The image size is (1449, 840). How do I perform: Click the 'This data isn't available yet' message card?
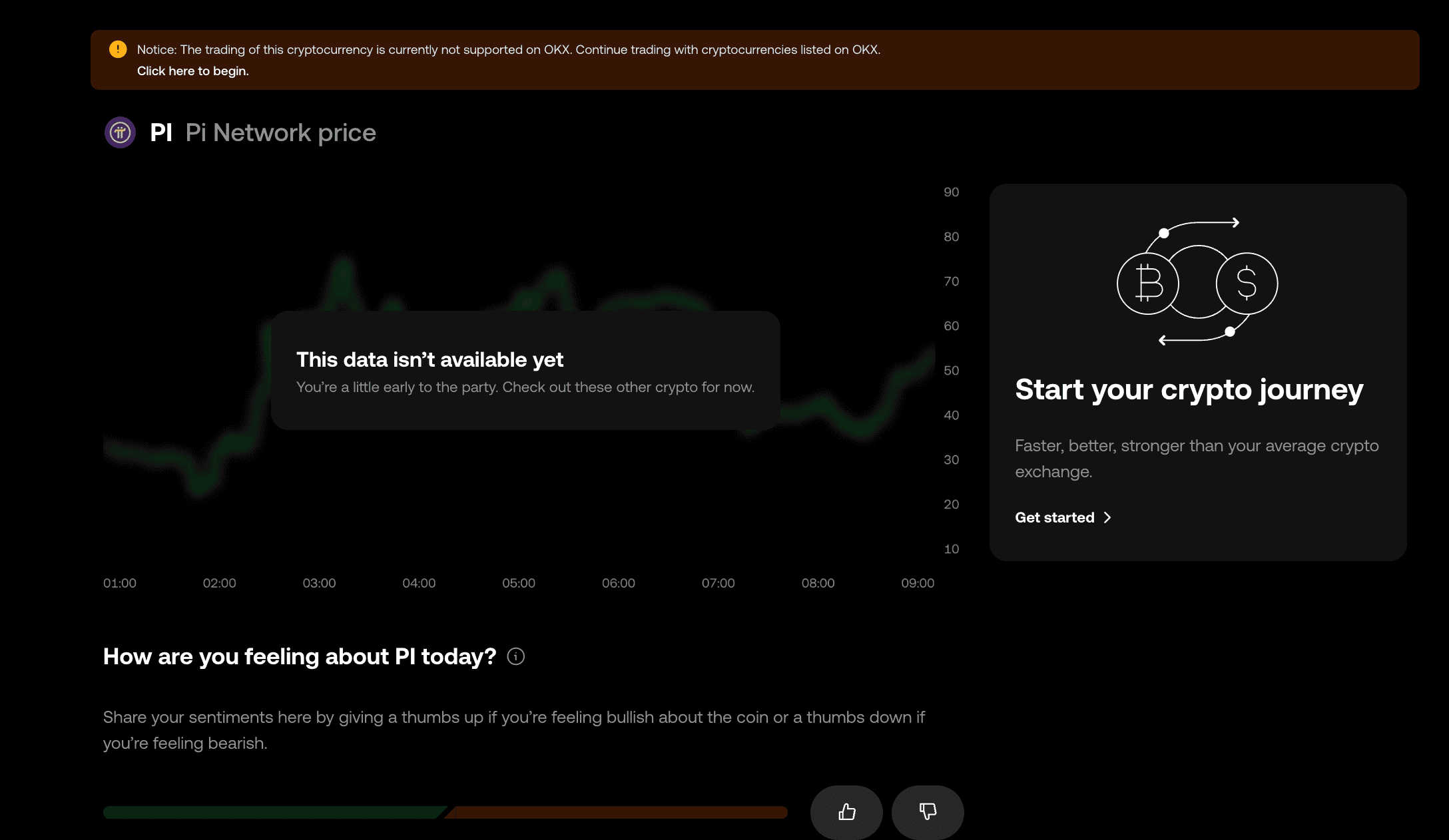pos(525,370)
